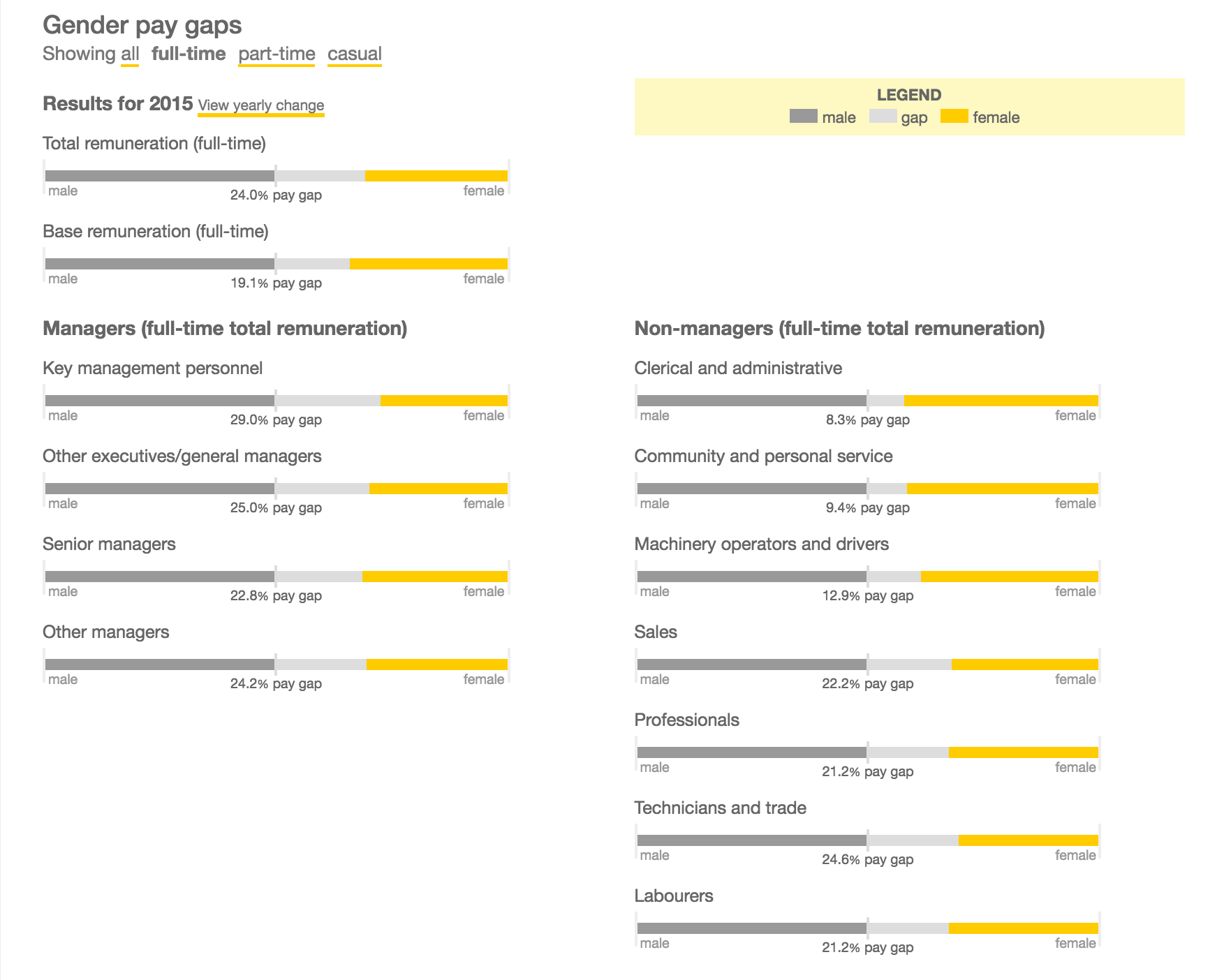Click the Key management personnel gap segment
Screen dimensions: 1224x980
(327, 401)
